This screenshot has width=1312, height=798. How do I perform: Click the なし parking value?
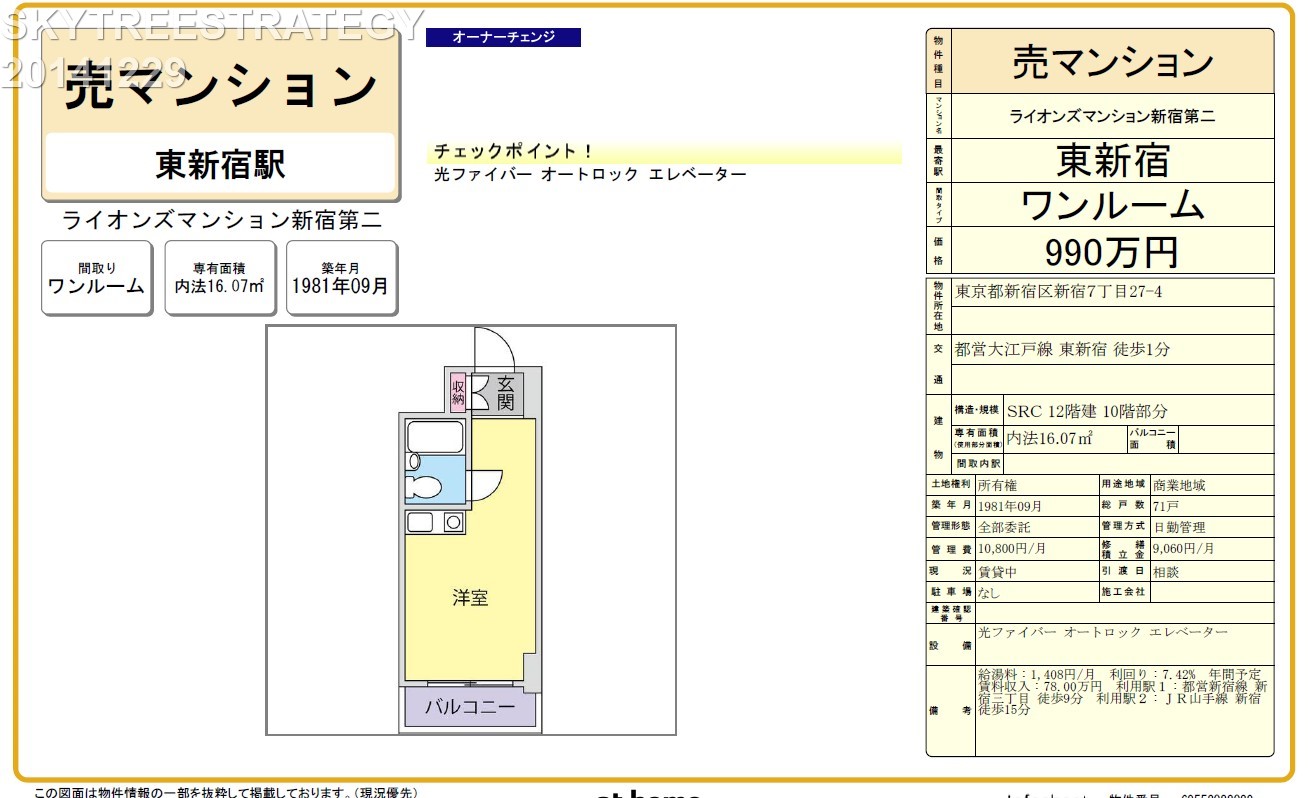coord(989,592)
